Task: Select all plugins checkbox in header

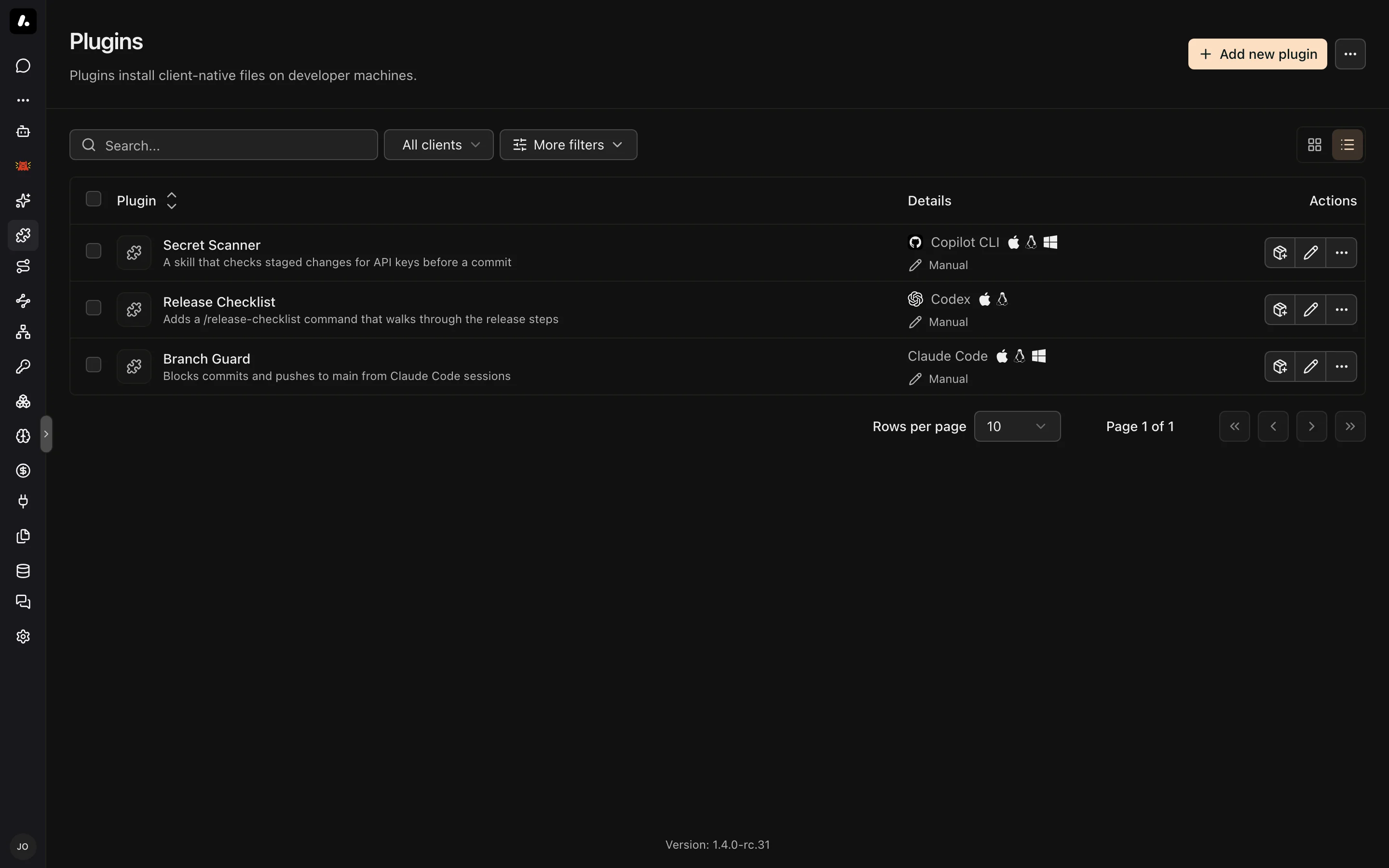Action: coord(94,199)
